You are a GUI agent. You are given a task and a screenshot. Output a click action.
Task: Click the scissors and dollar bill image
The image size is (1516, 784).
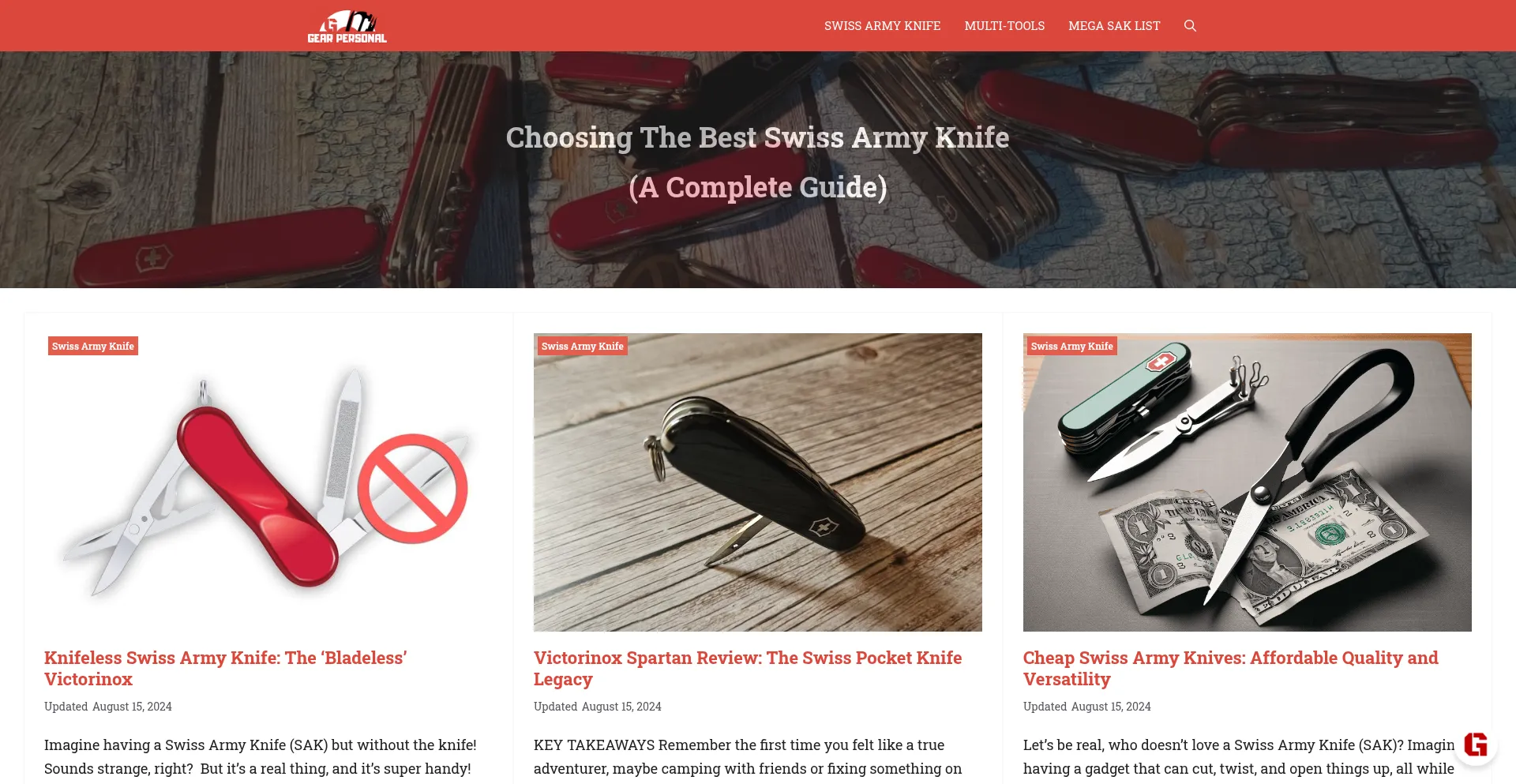tap(1248, 482)
